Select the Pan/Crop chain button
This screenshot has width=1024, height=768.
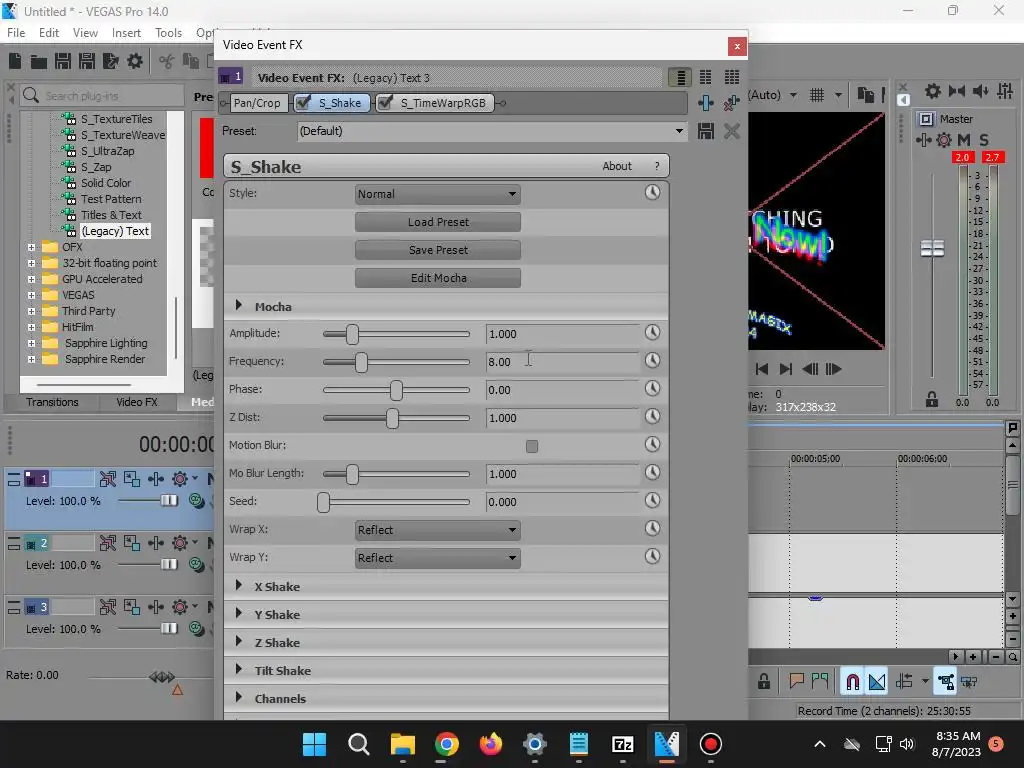point(257,103)
